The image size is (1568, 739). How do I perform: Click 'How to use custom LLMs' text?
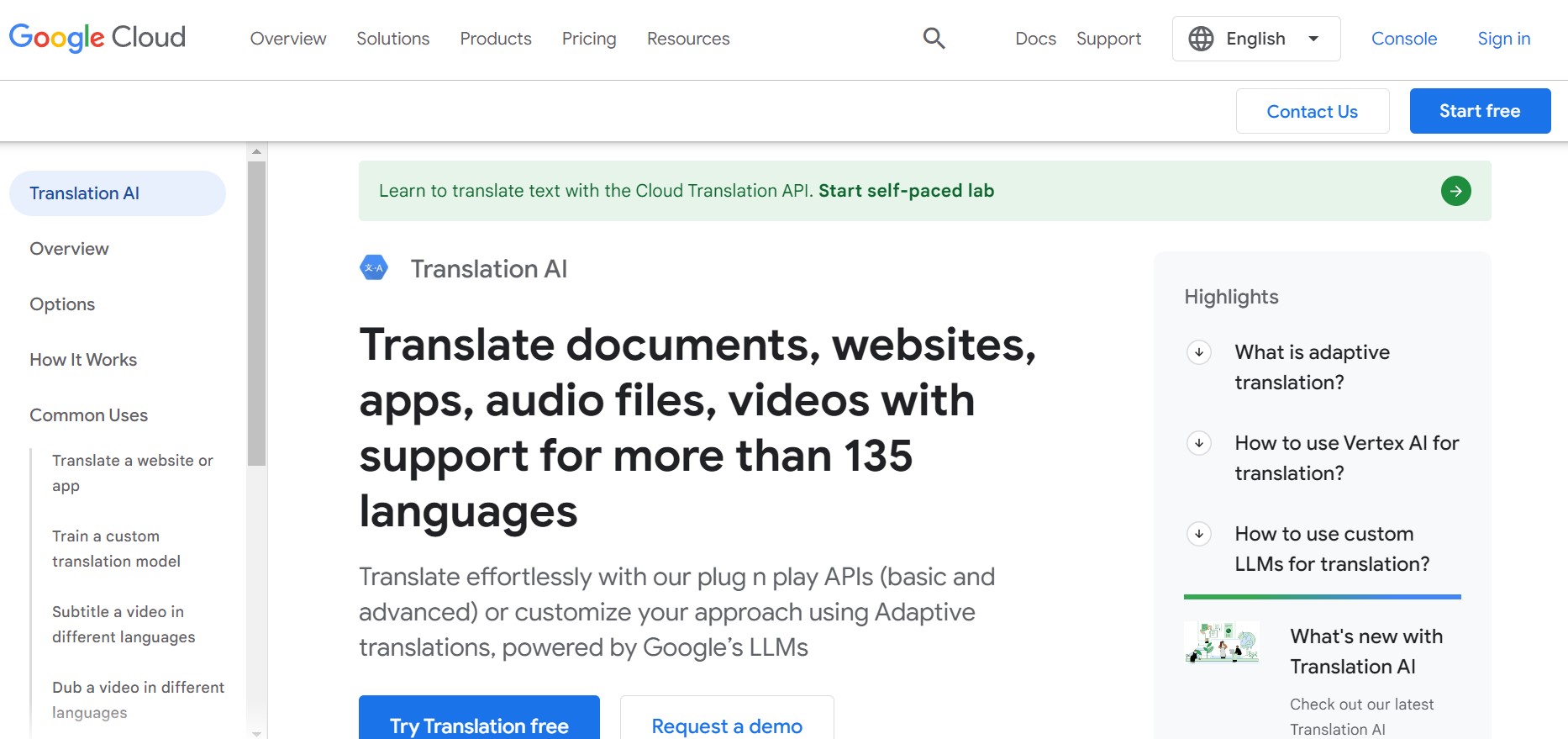pos(1332,549)
